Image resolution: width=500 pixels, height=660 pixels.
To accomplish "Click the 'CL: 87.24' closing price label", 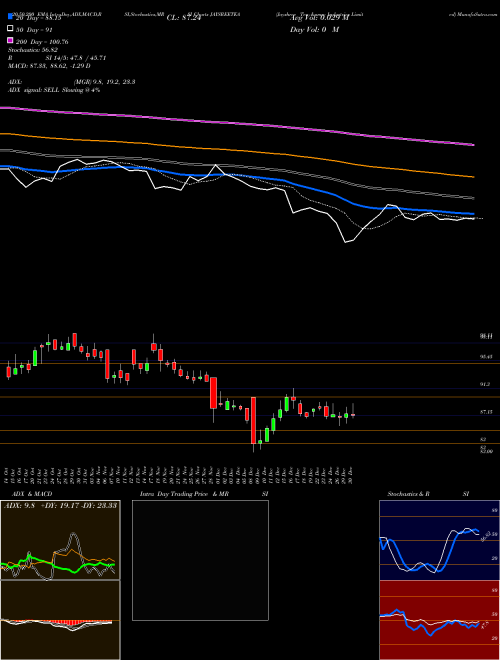I will click(x=184, y=18).
